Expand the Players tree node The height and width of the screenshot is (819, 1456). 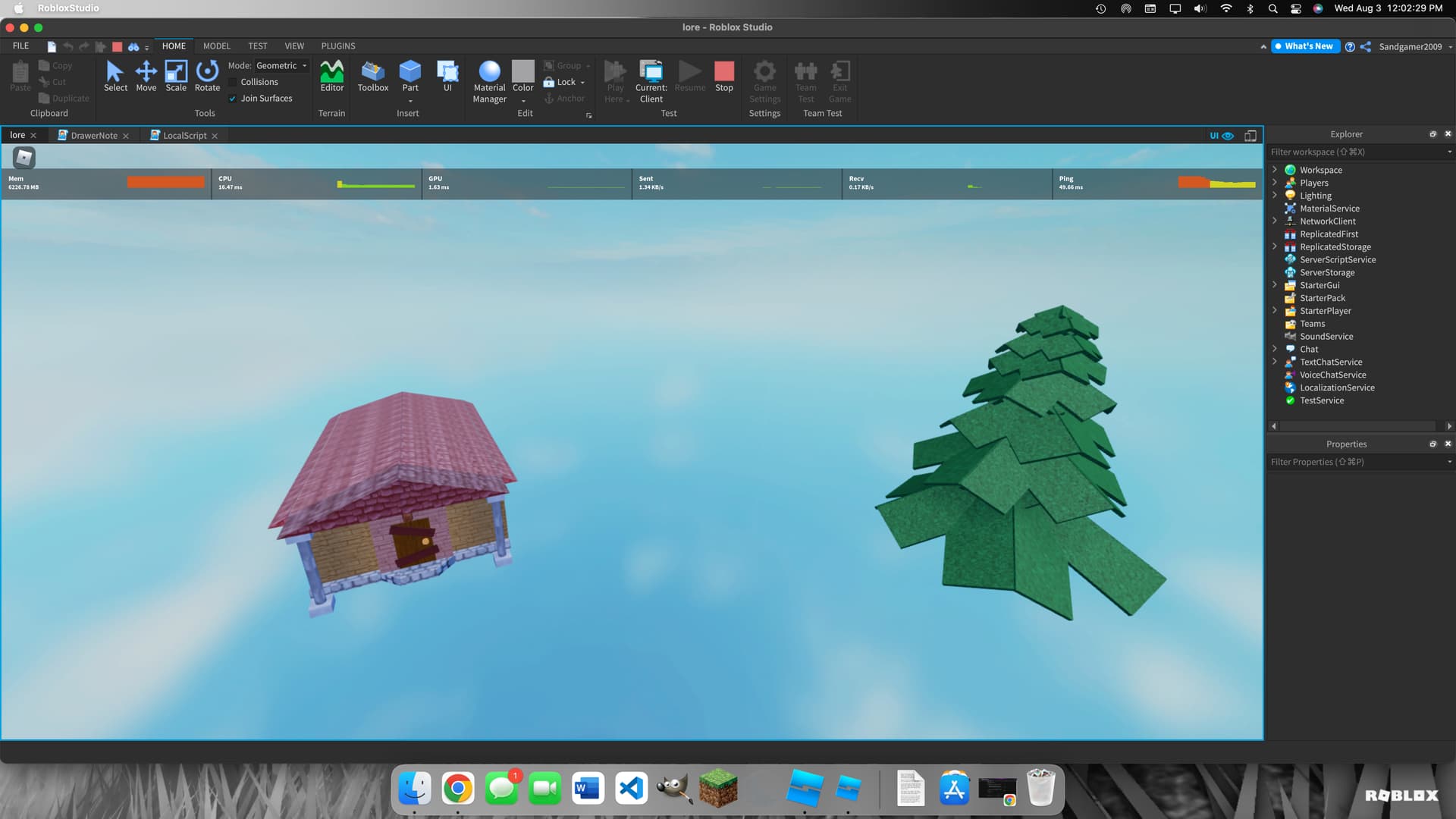1275,183
